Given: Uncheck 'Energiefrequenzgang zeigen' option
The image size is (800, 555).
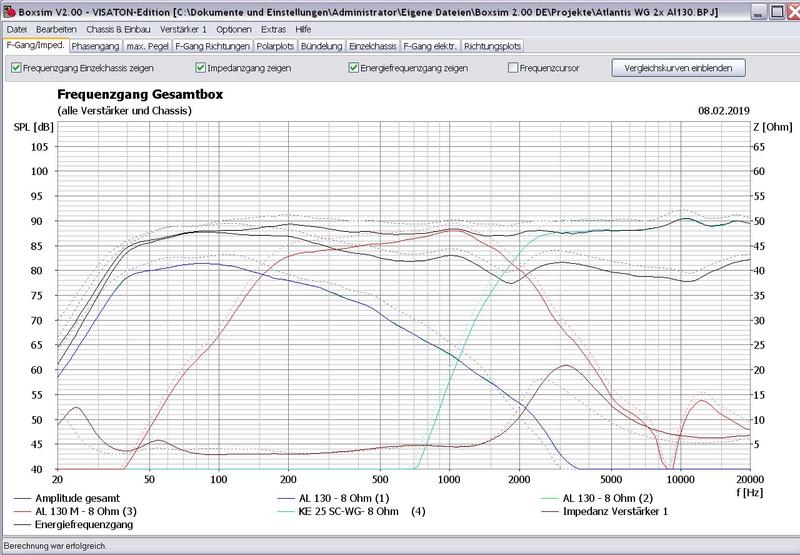Looking at the screenshot, I should pos(354,68).
